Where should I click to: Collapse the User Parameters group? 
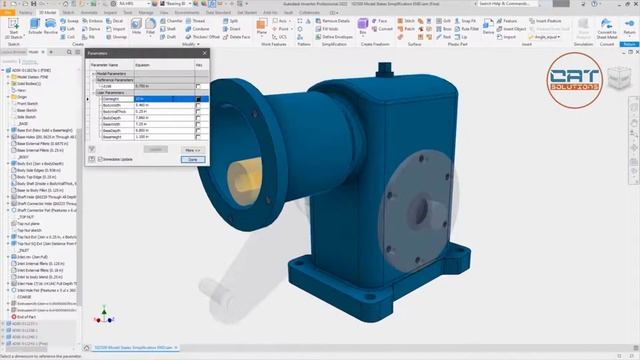(x=93, y=93)
